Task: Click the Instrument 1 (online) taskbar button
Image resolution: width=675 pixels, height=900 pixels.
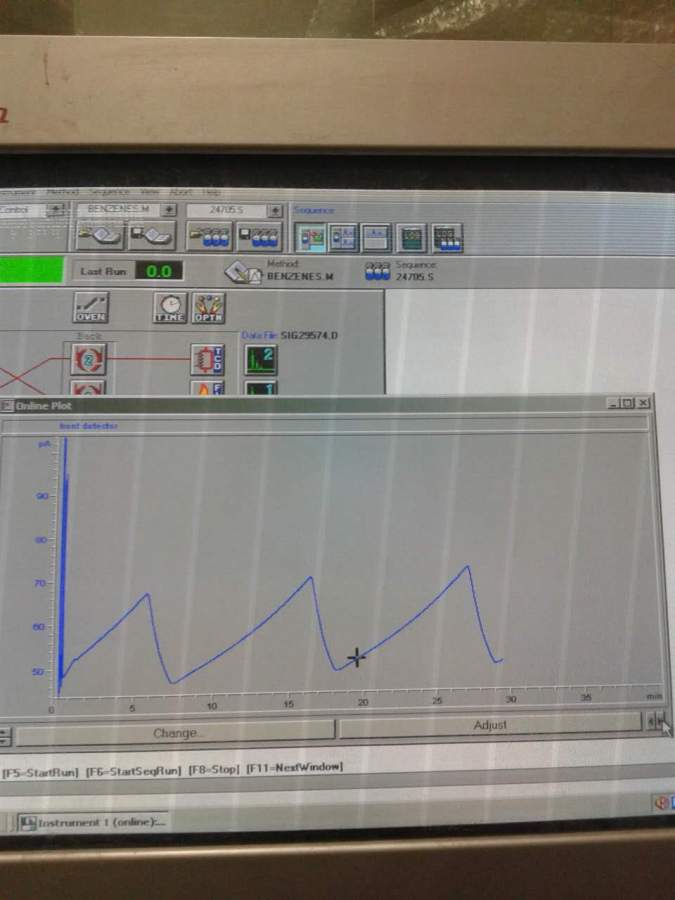Action: click(x=93, y=823)
